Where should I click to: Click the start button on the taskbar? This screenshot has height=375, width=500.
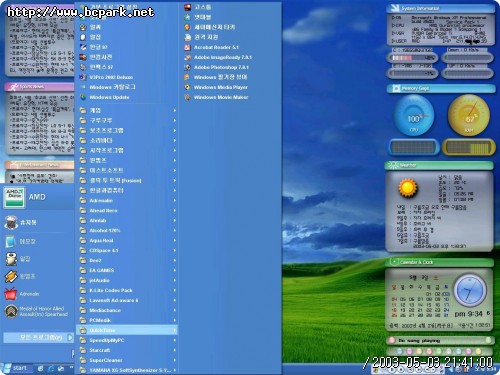tap(17, 368)
